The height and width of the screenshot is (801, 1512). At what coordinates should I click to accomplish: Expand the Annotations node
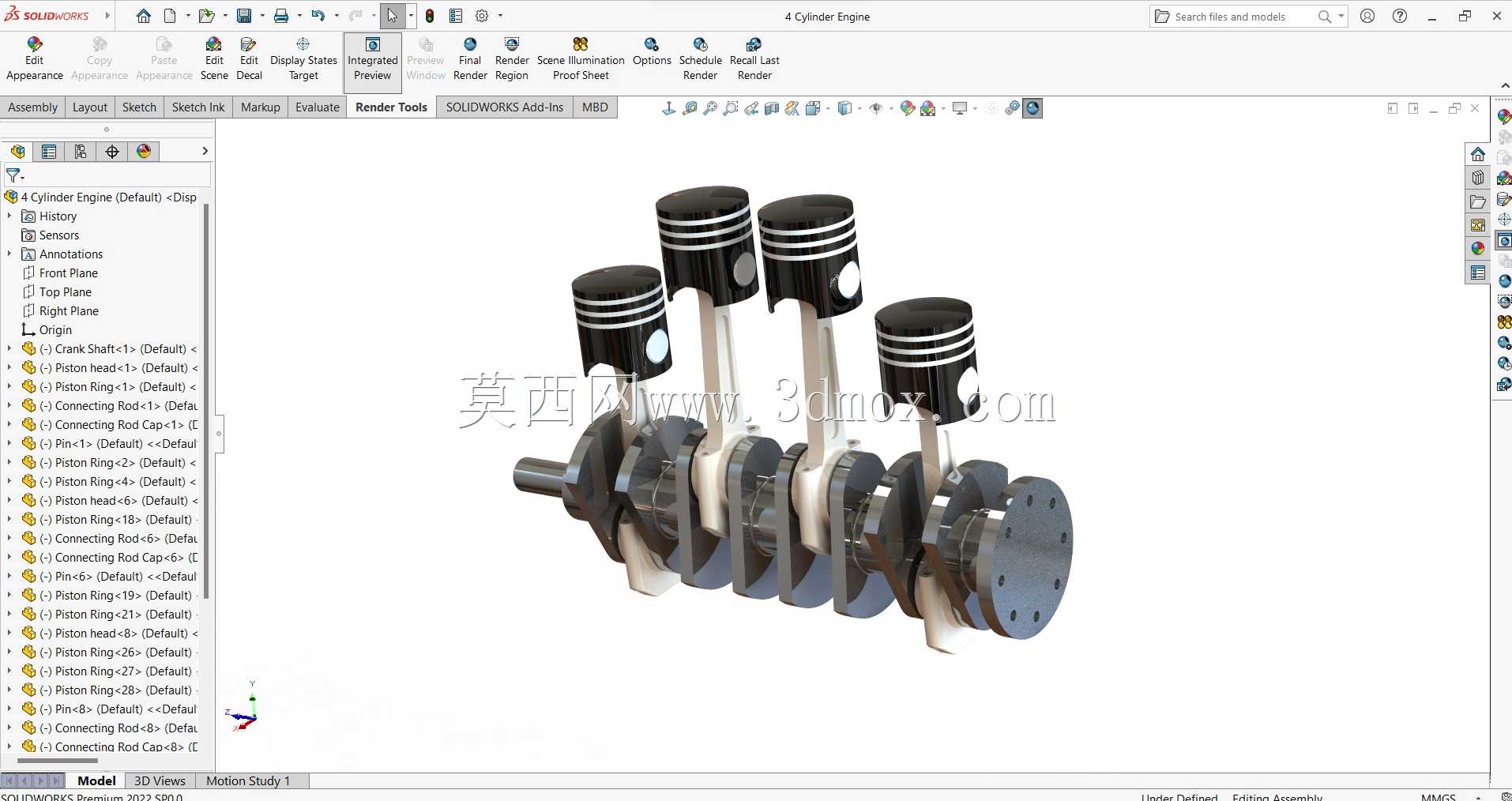pyautogui.click(x=9, y=254)
